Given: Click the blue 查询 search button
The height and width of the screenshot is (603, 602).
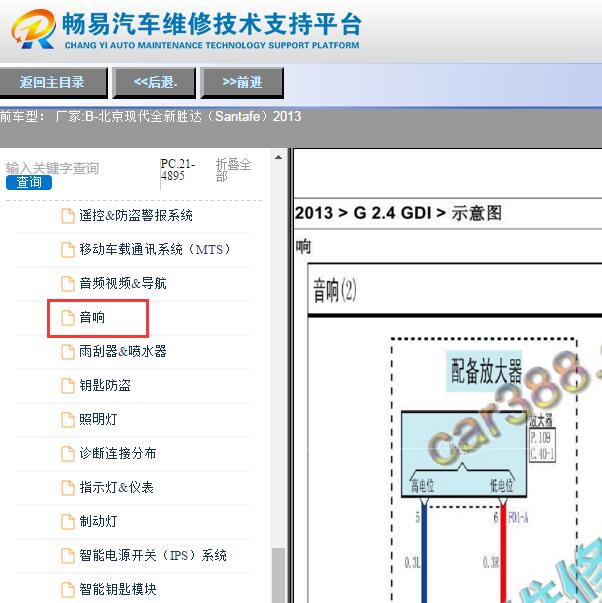Looking at the screenshot, I should [29, 182].
